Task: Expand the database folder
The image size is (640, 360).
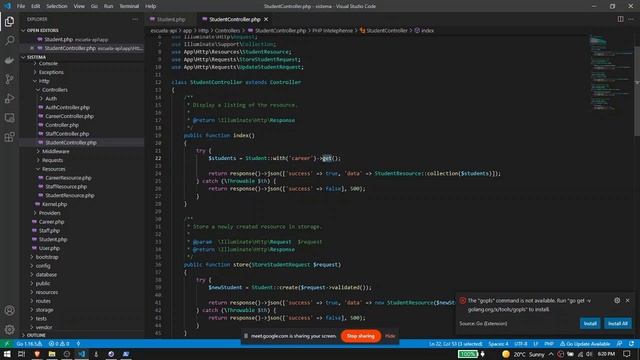Action: coord(46,275)
